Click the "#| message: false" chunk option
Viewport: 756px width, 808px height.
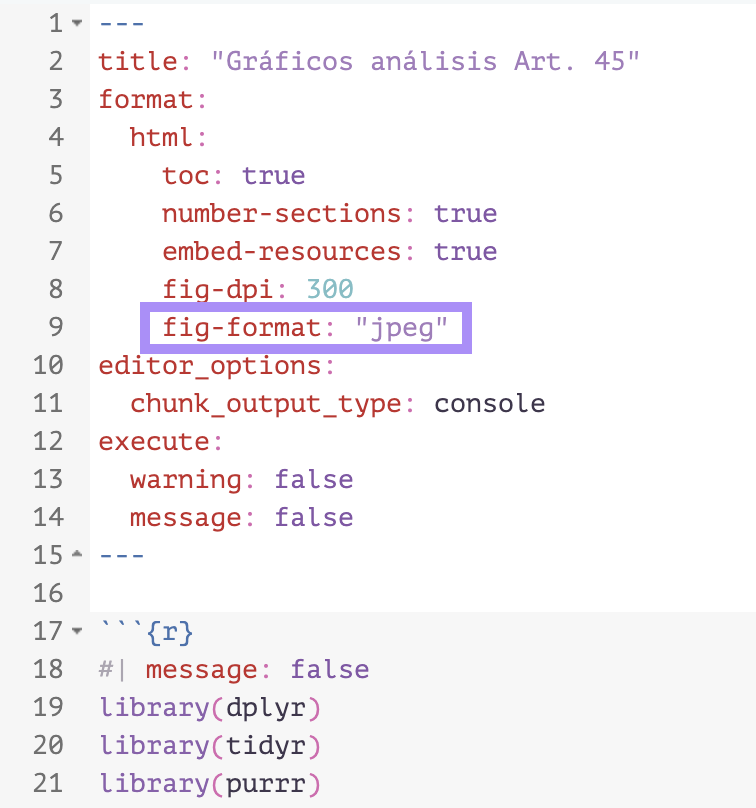pyautogui.click(x=234, y=670)
